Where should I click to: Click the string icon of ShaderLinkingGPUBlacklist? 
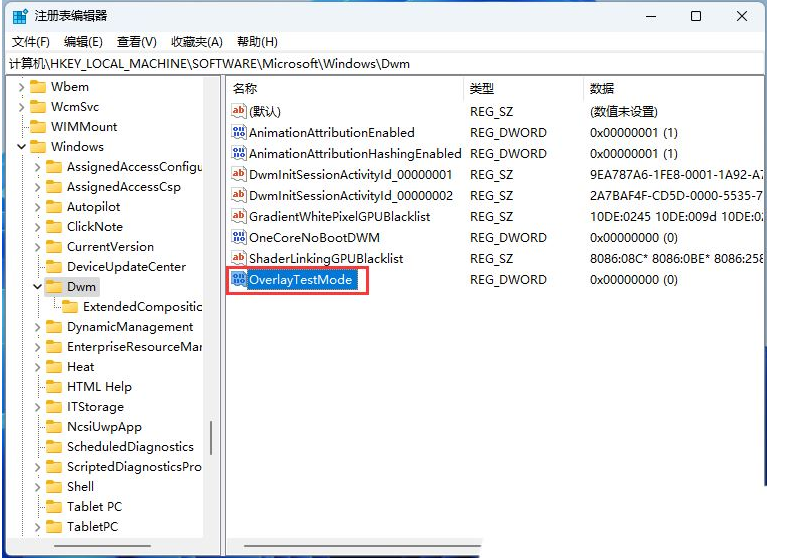click(x=238, y=258)
